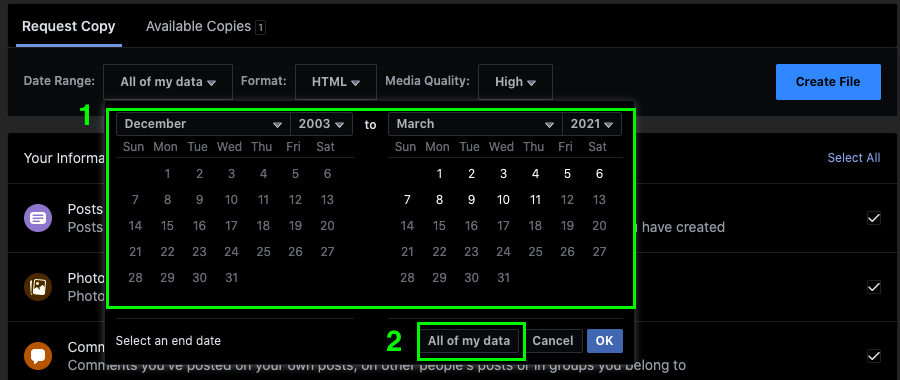Open the Media Quality High dropdown
The height and width of the screenshot is (380, 900).
(515, 82)
